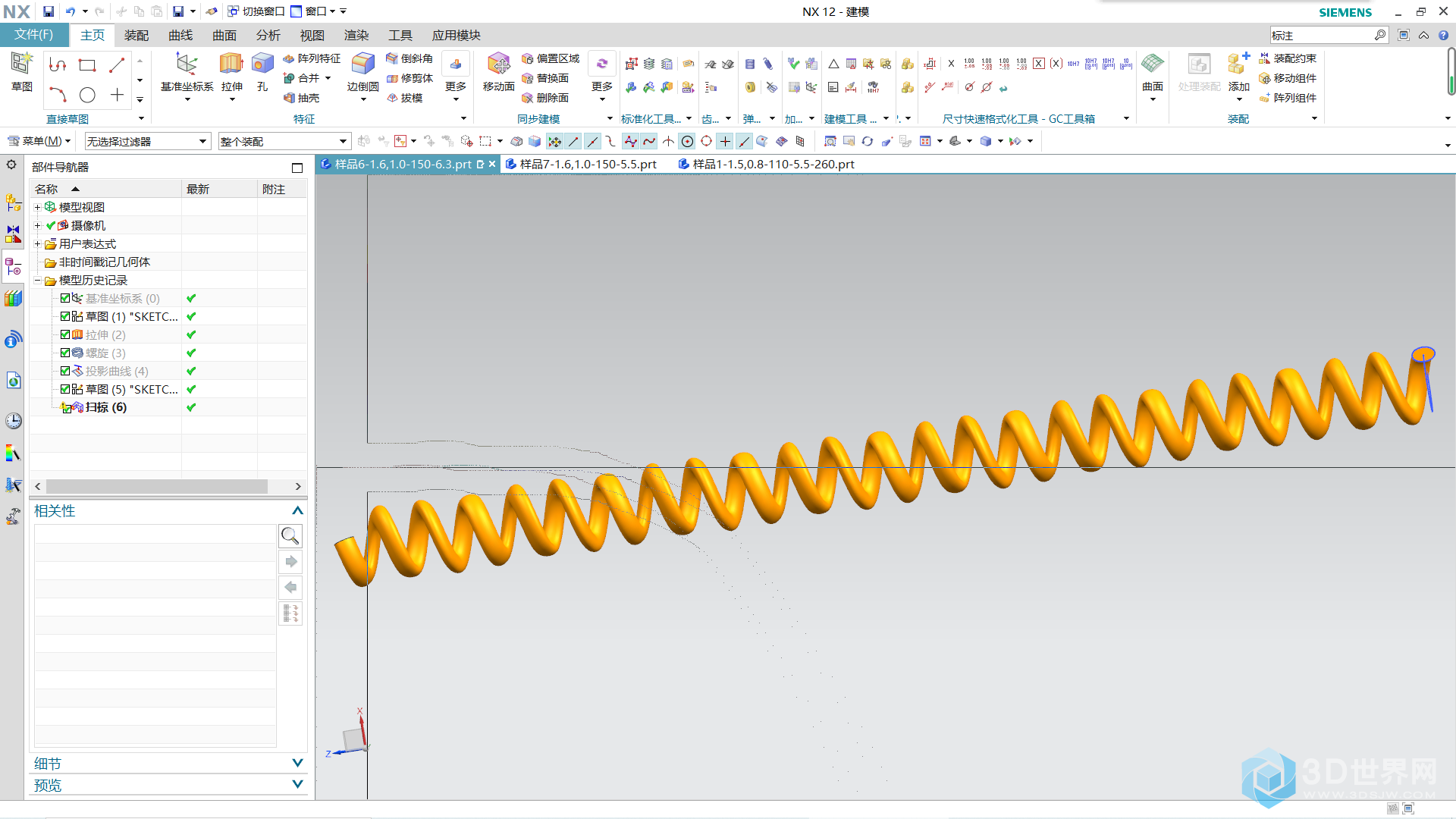1456x819 pixels.
Task: Click the 移动组件 move component tool
Action: pyautogui.click(x=1287, y=78)
